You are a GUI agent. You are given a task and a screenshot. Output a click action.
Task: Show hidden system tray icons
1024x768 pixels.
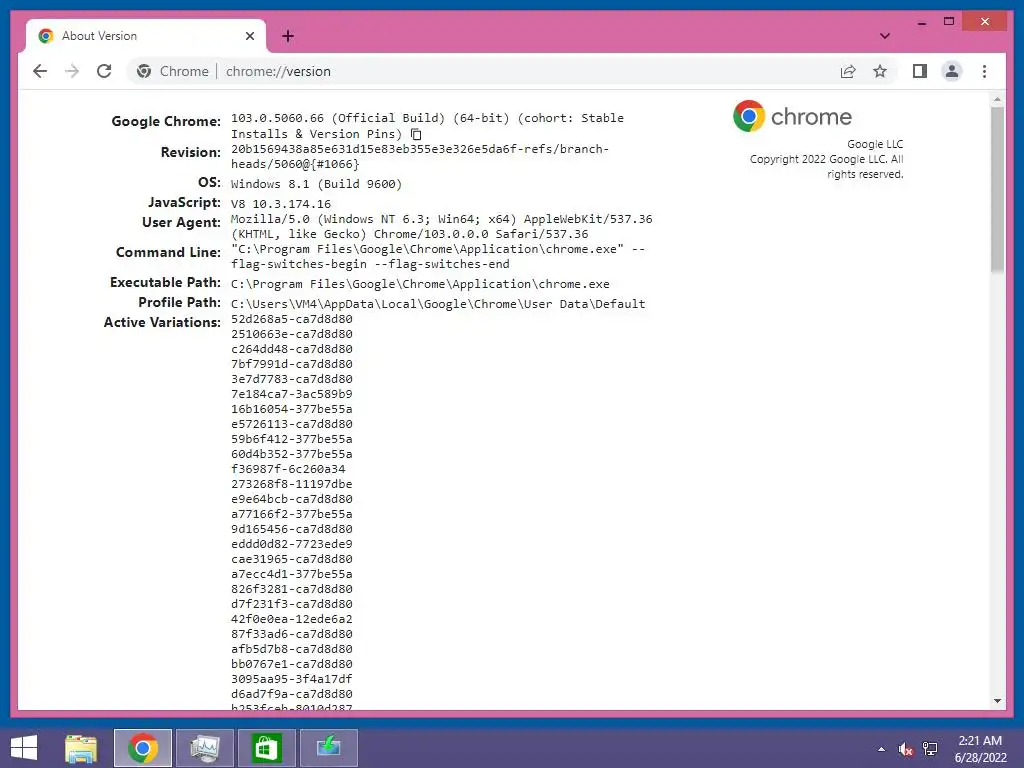pyautogui.click(x=882, y=749)
